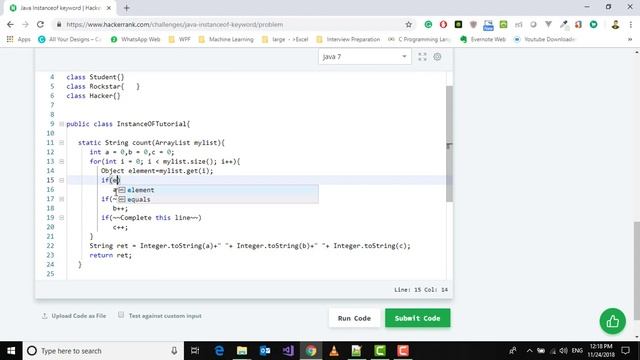
Task: Click the green thumbs up feedback button
Action: coord(612,321)
